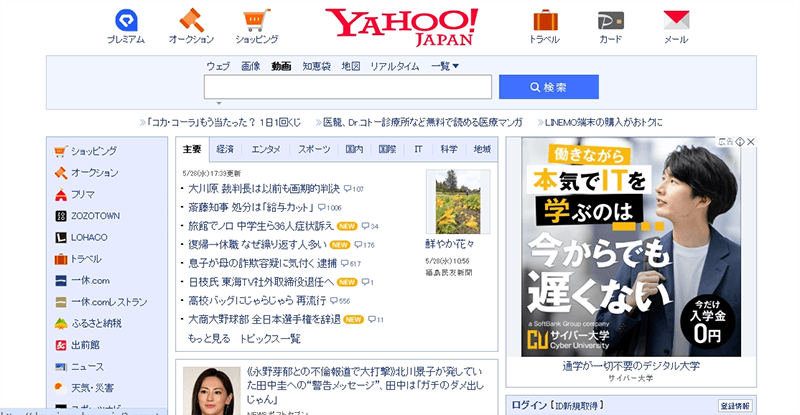
Task: Open トピックス一覧 link
Action: pos(270,339)
